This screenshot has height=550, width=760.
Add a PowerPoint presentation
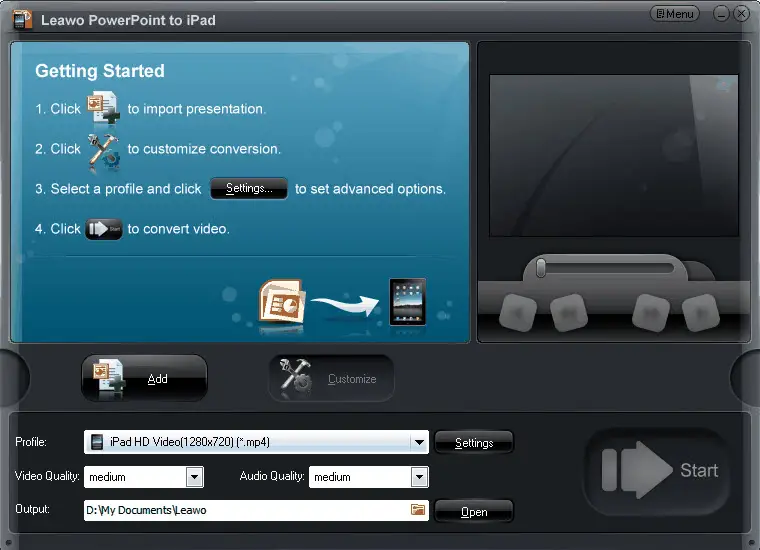(144, 378)
